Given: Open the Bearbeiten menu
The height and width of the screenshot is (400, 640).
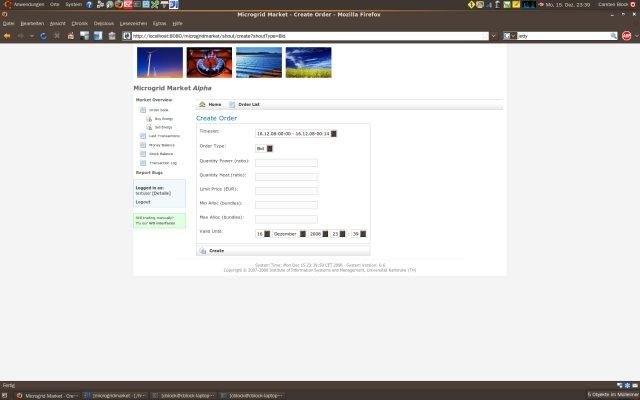Looking at the screenshot, I should point(29,22).
